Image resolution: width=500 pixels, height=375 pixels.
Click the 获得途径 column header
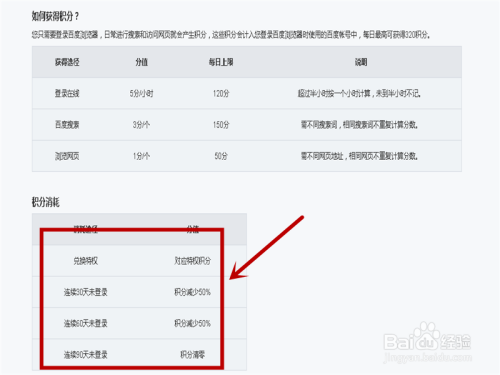[67, 62]
